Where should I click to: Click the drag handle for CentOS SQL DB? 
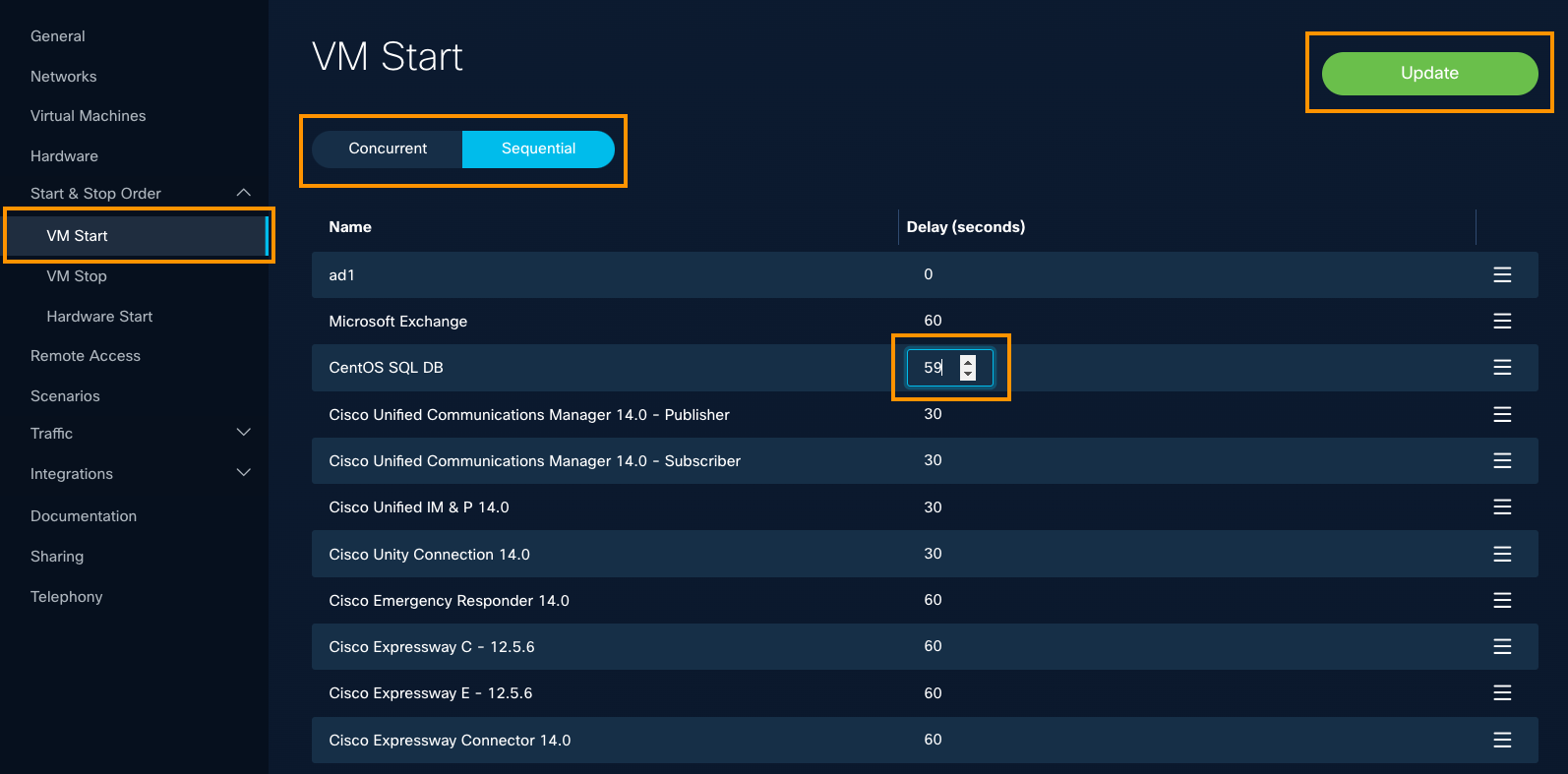point(1502,367)
